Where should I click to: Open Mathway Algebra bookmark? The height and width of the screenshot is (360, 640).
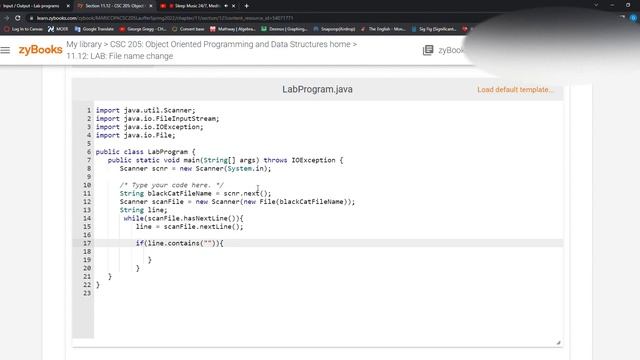click(x=233, y=29)
